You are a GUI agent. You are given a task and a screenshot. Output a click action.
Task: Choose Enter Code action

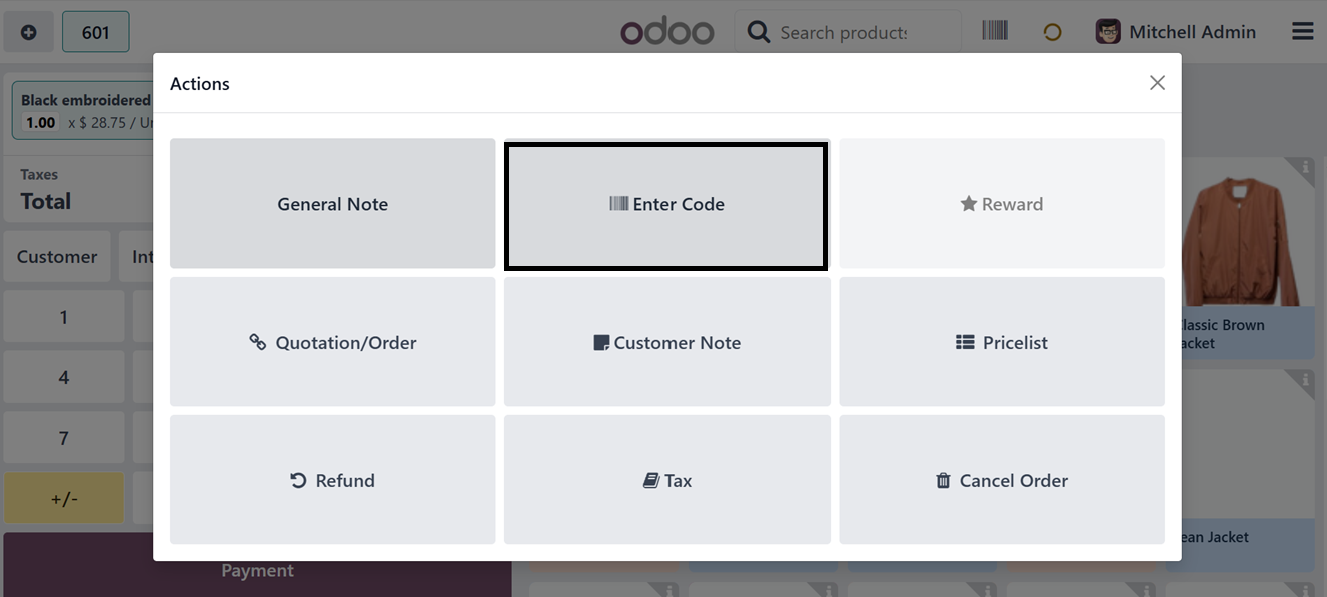point(667,205)
